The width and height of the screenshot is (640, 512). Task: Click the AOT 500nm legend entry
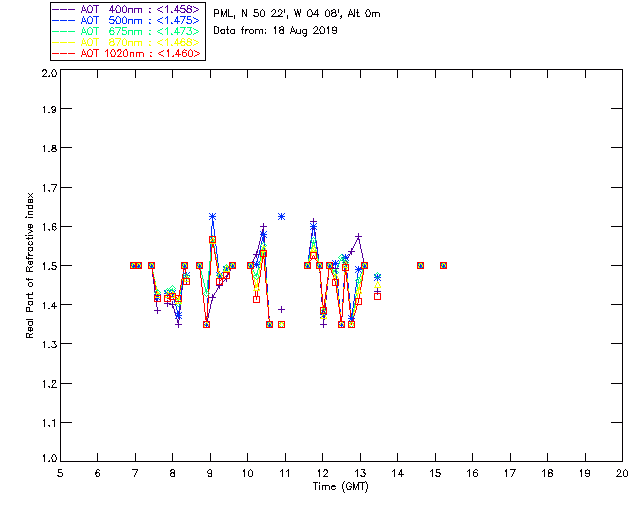126,20
